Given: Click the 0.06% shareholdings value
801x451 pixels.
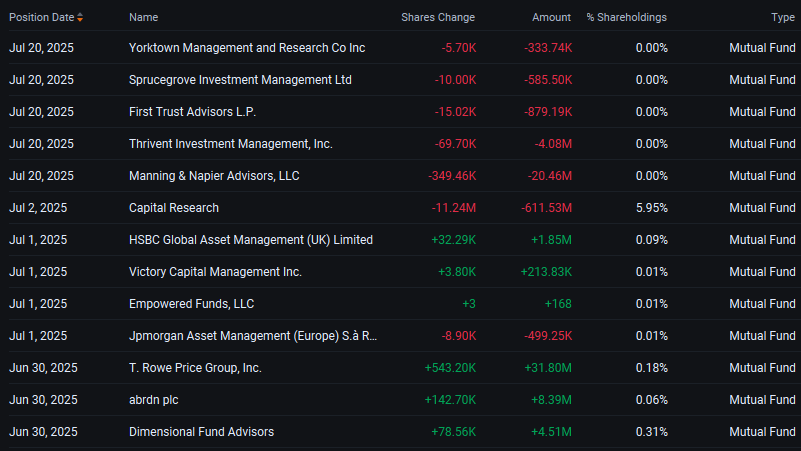Looking at the screenshot, I should pos(652,400).
